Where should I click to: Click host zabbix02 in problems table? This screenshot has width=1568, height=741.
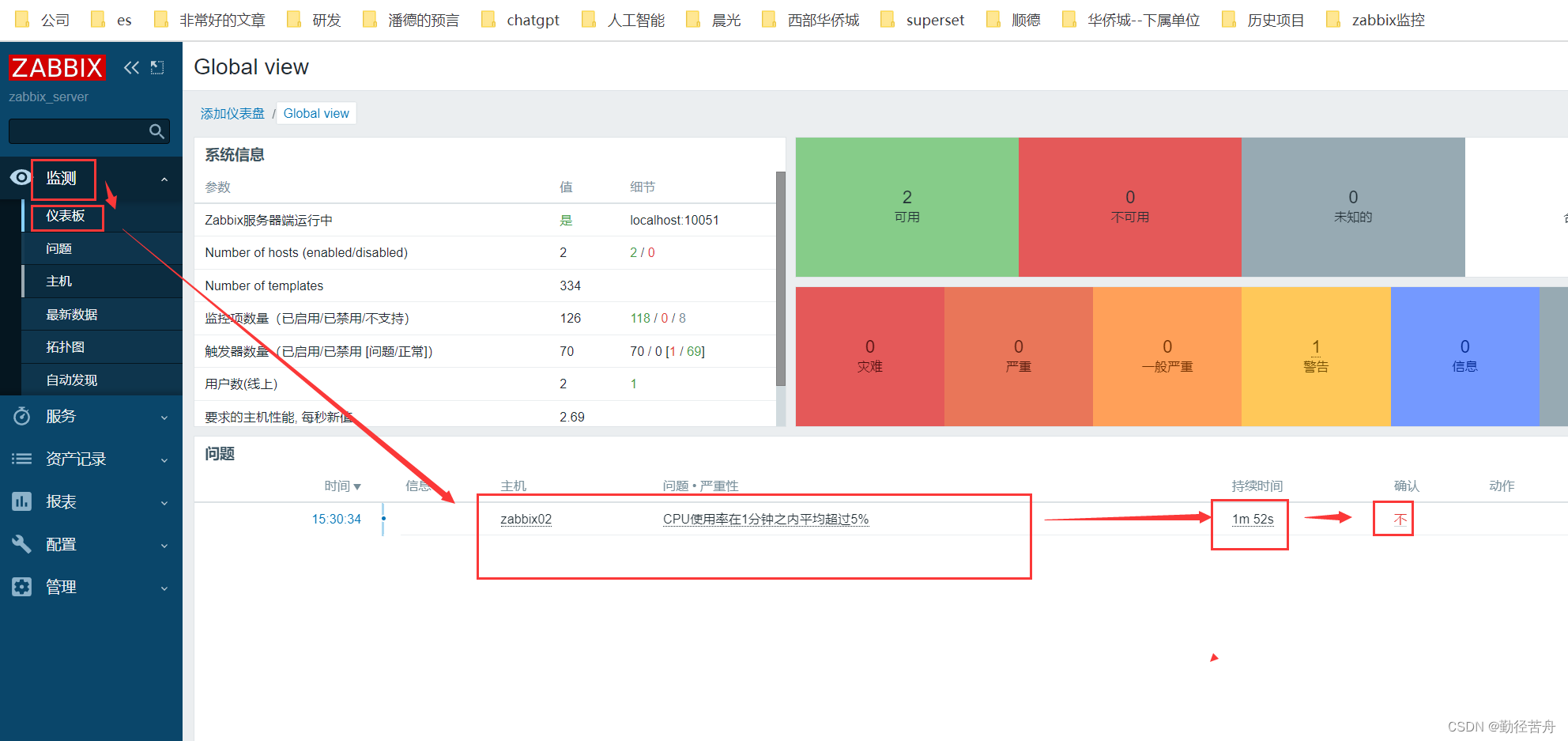coord(526,519)
